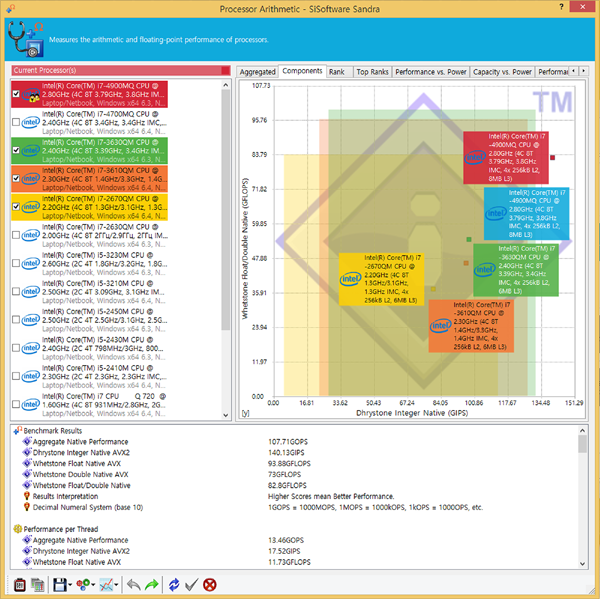
Task: Click the grey back arrow icon
Action: [134, 585]
